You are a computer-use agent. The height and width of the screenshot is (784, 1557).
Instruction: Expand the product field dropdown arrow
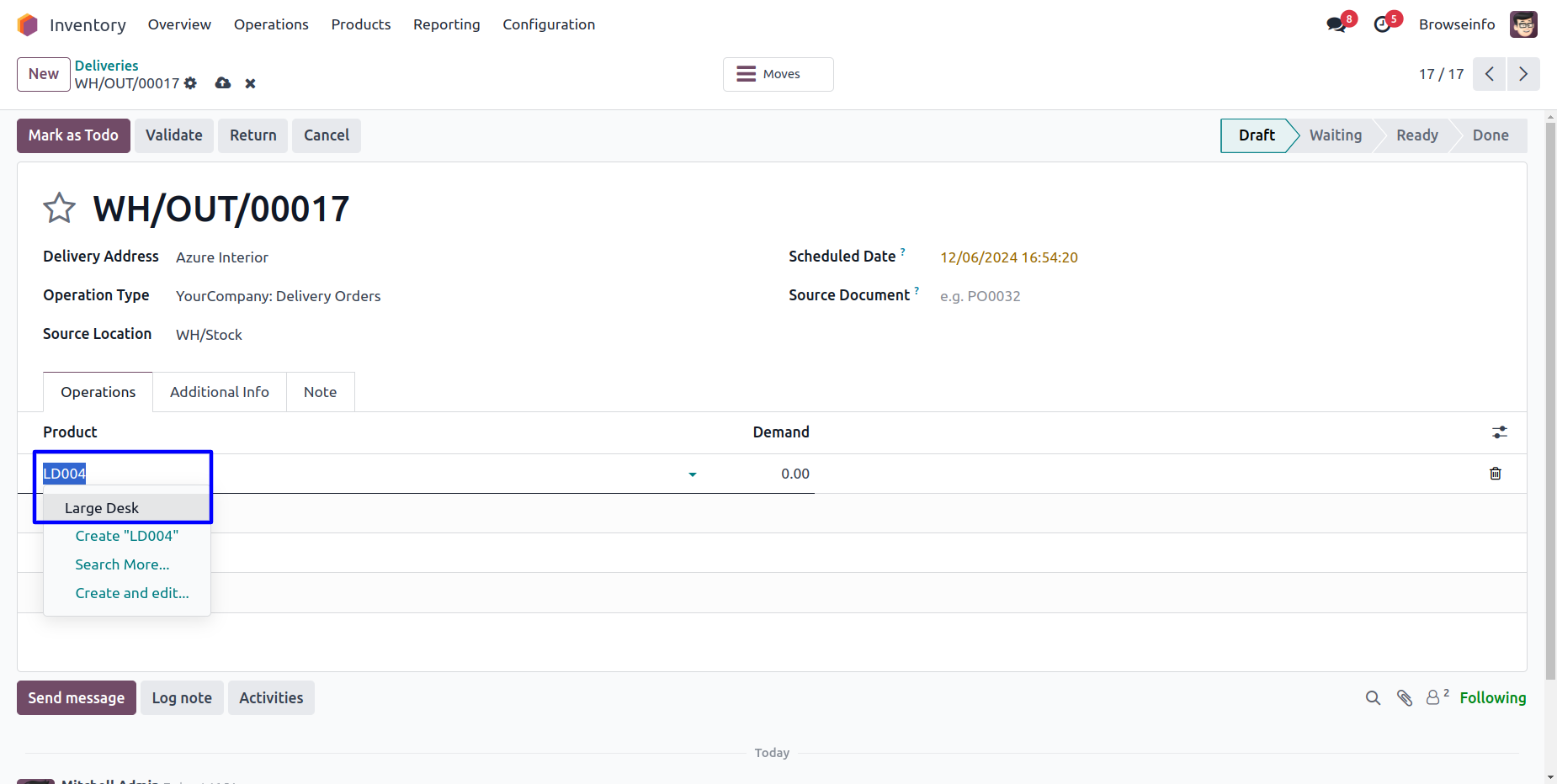(692, 474)
